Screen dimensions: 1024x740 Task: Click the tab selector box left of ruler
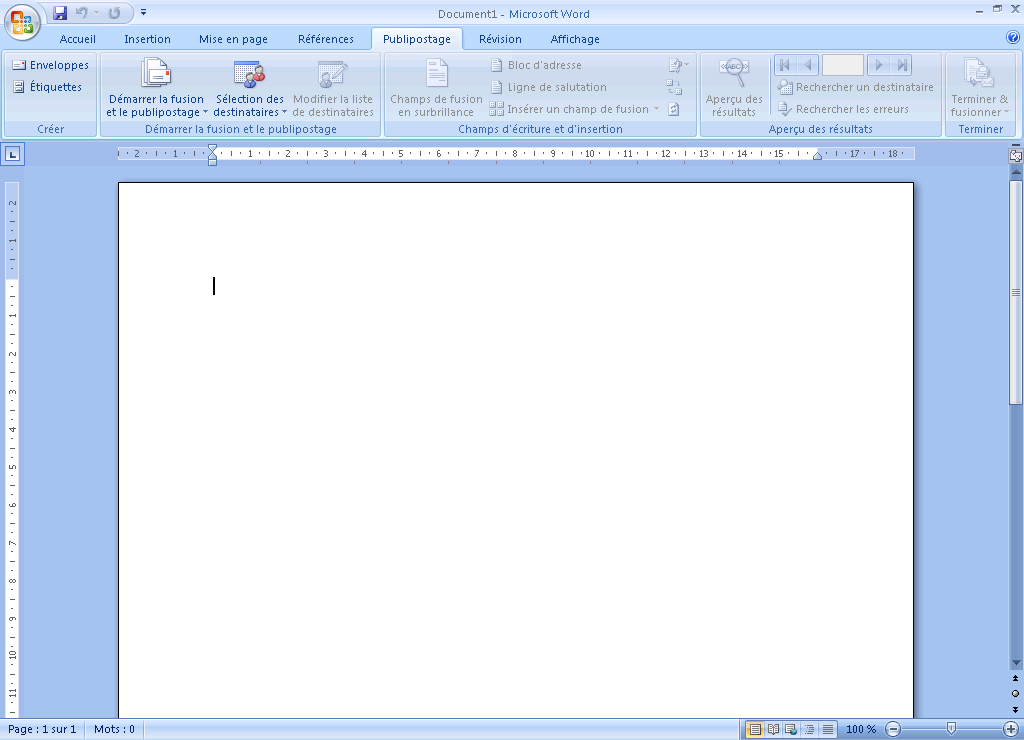click(13, 154)
